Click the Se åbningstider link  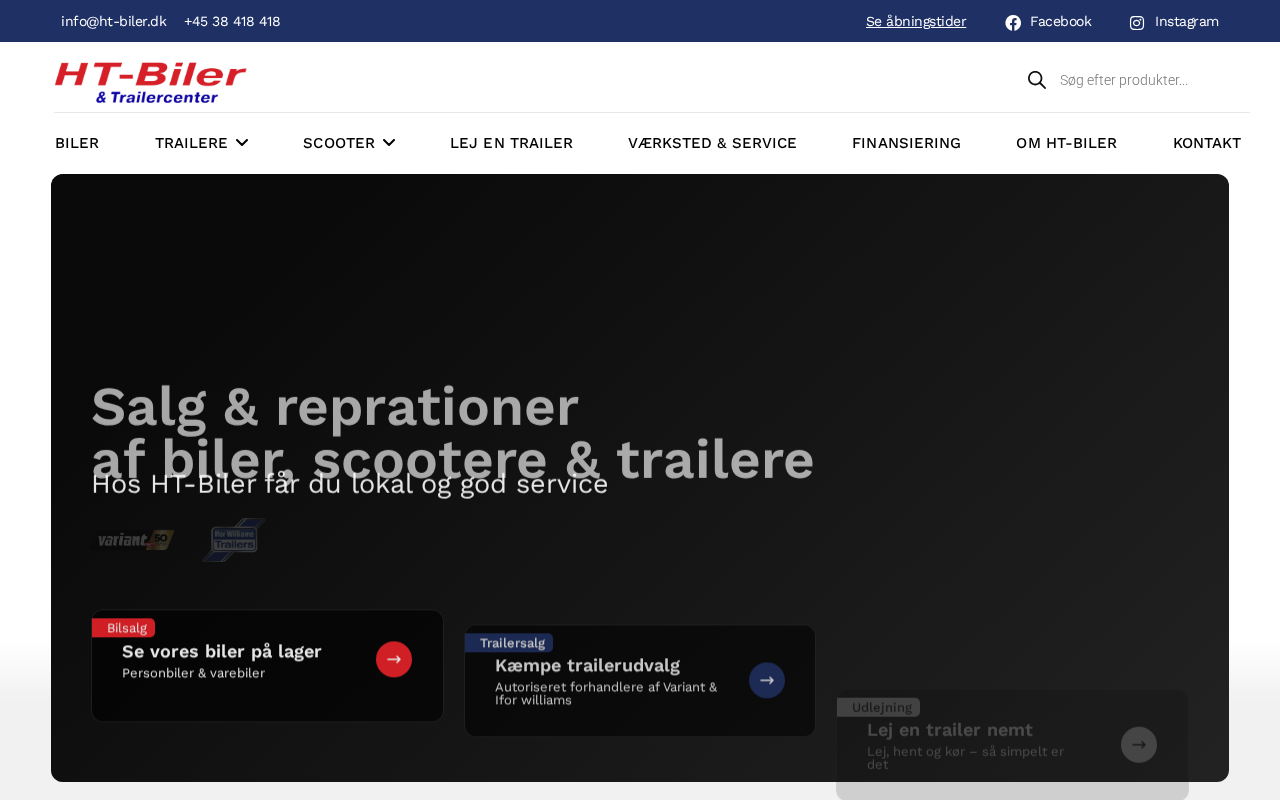coord(916,21)
